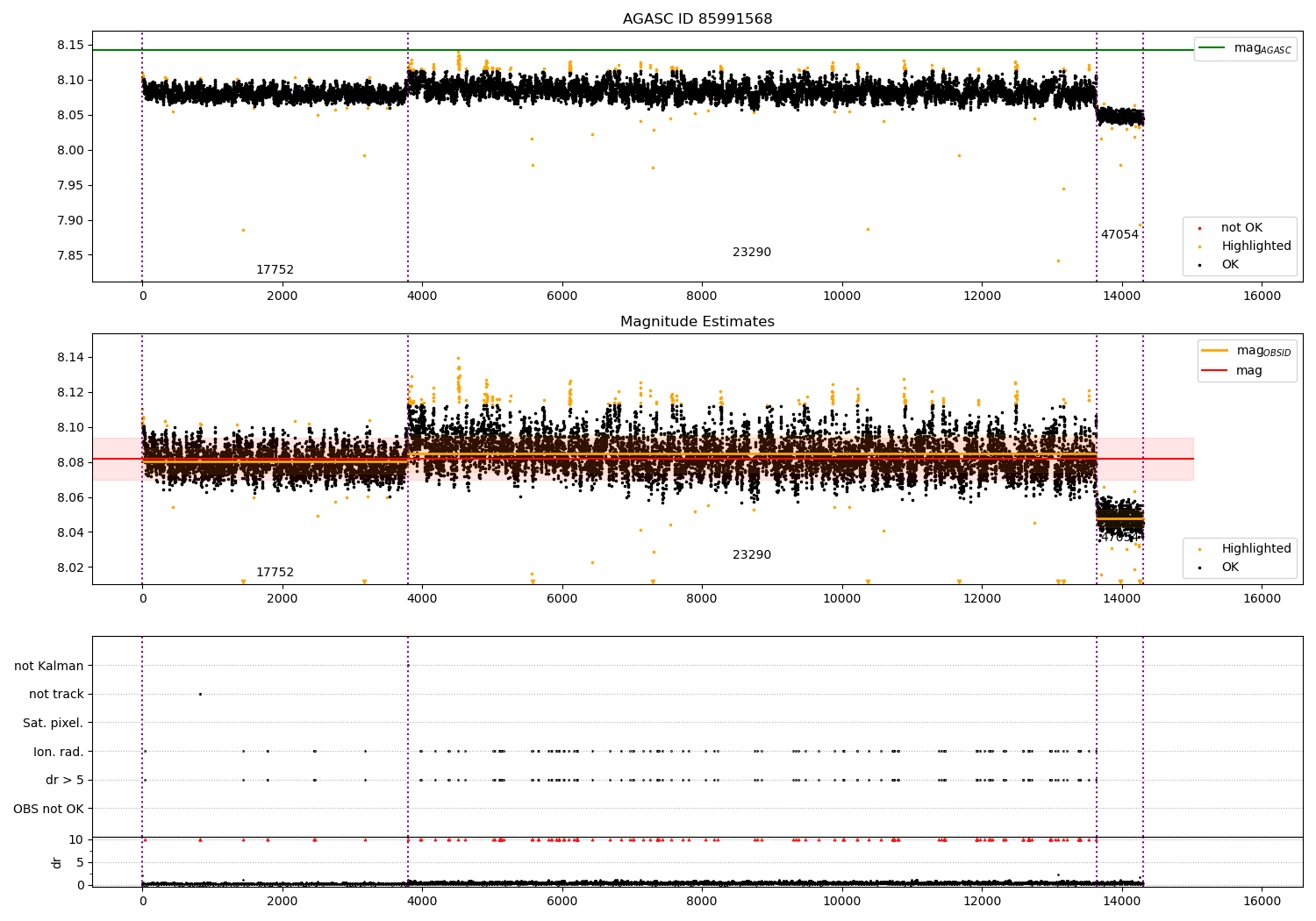Viewport: 1316px width, 921px height.
Task: Click the 8.02 tick on Magnitude Estimates axis
Action: coord(69,568)
